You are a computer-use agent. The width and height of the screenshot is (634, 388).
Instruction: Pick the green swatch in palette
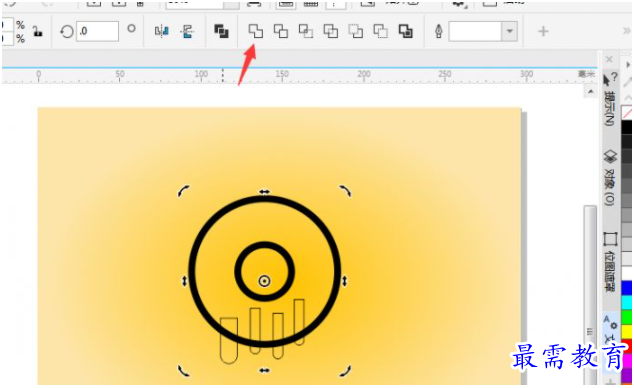click(x=627, y=317)
